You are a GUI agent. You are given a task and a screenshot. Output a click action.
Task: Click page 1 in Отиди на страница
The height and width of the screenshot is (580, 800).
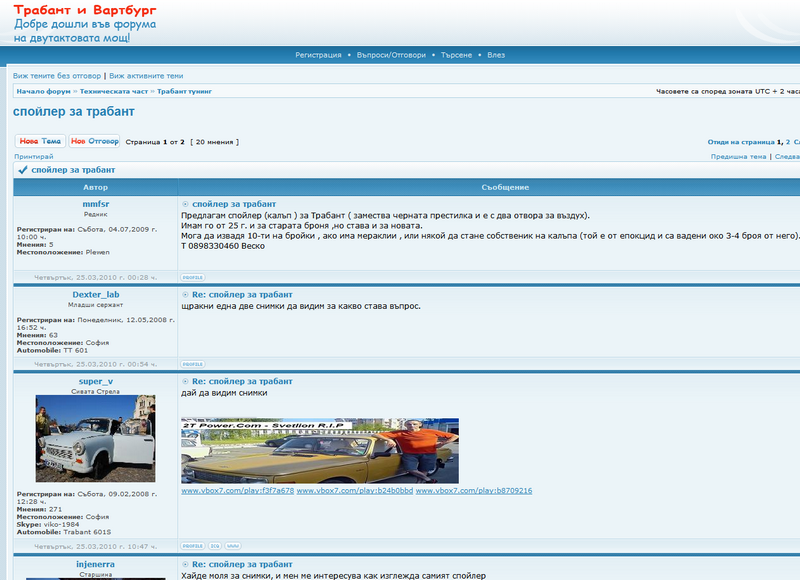pos(779,142)
